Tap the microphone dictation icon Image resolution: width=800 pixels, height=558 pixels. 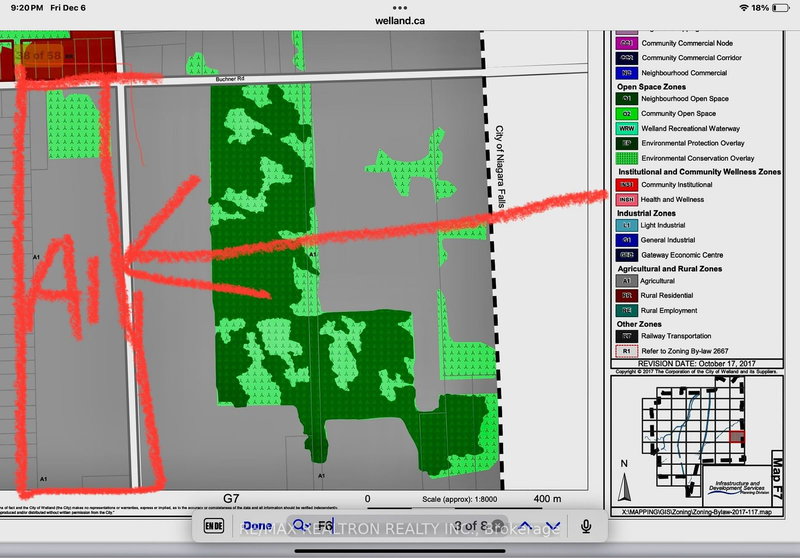pyautogui.click(x=583, y=526)
